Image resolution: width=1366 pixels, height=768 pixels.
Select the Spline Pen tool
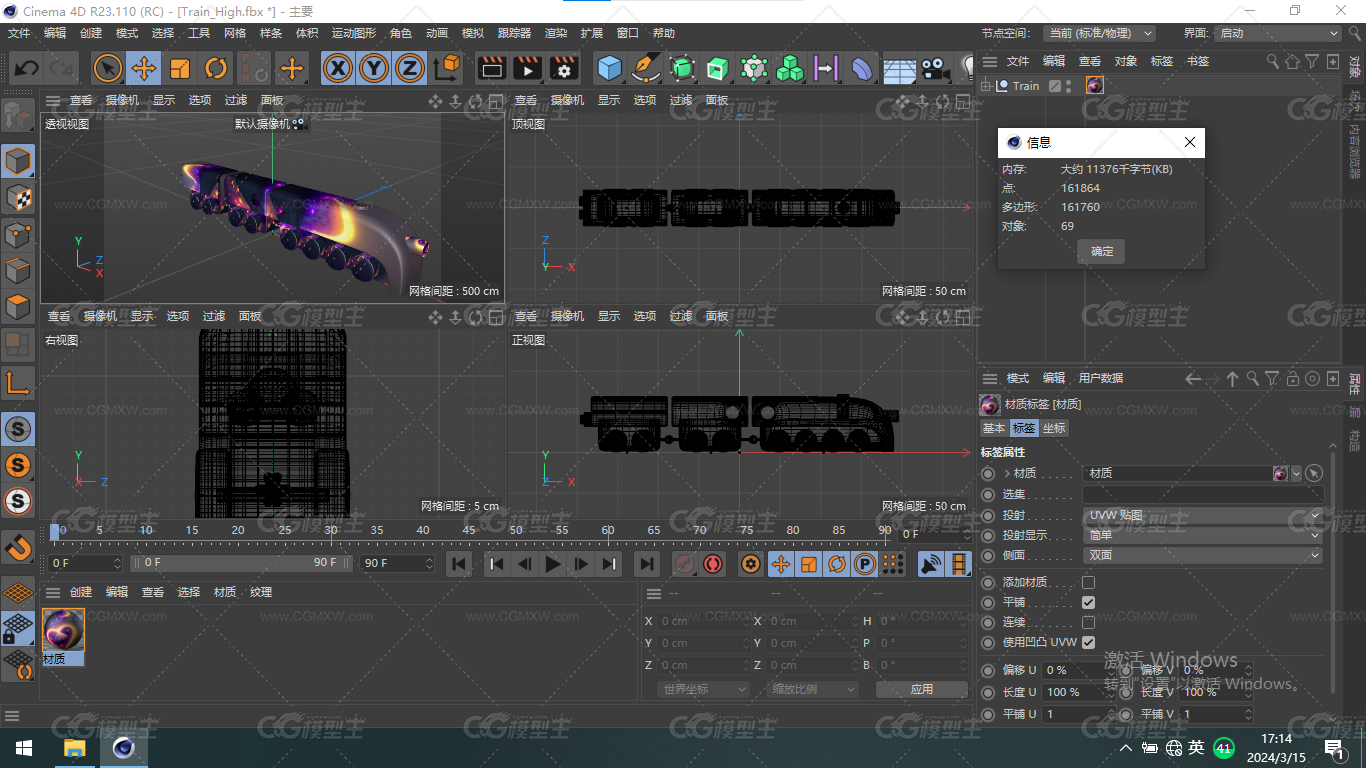click(646, 68)
